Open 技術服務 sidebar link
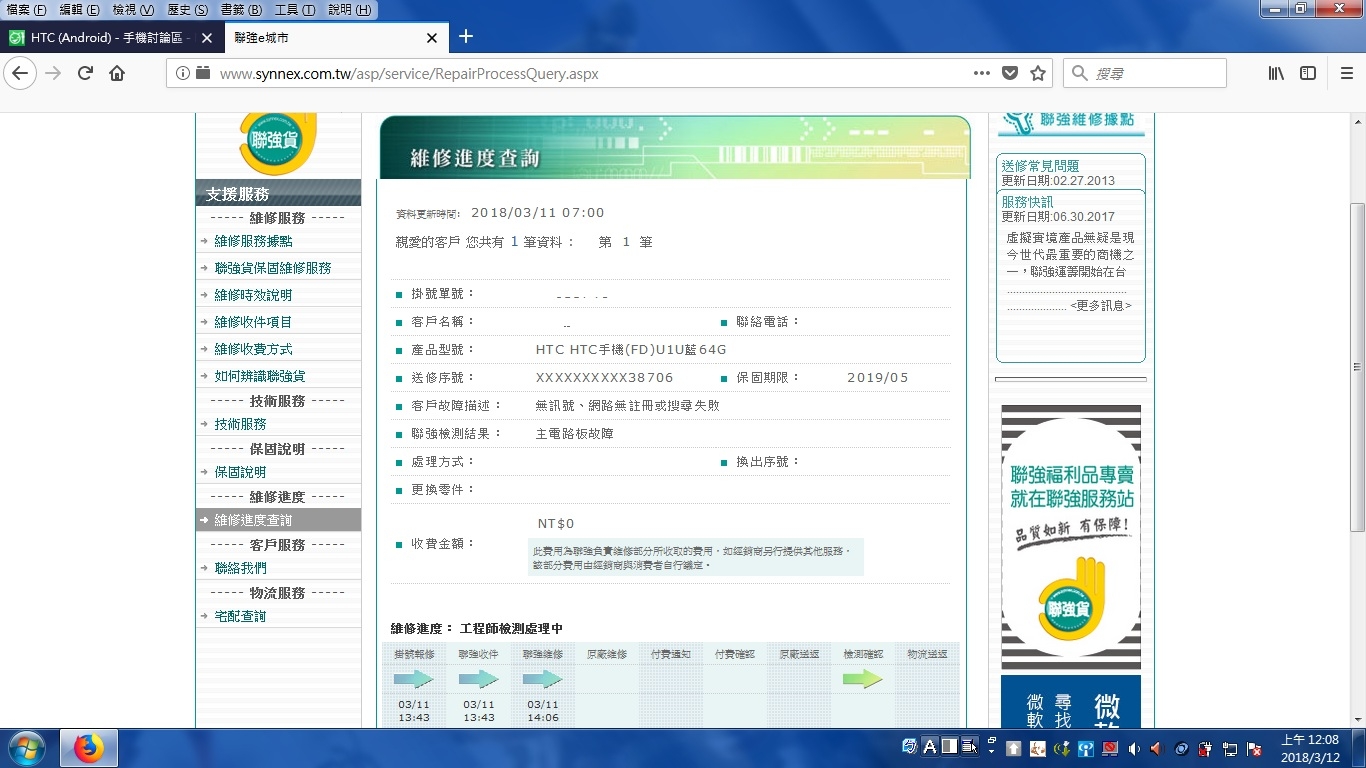The image size is (1366, 768). coord(241,424)
